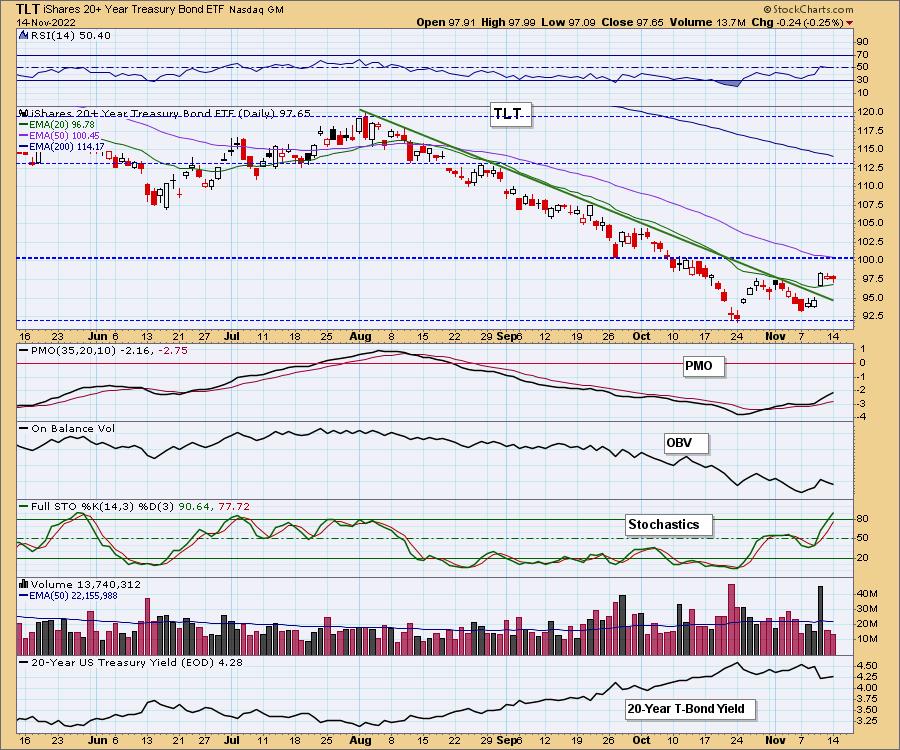Click the 20-Year T-Bond Yield annotation box
Image resolution: width=900 pixels, height=750 pixels.
[x=689, y=709]
